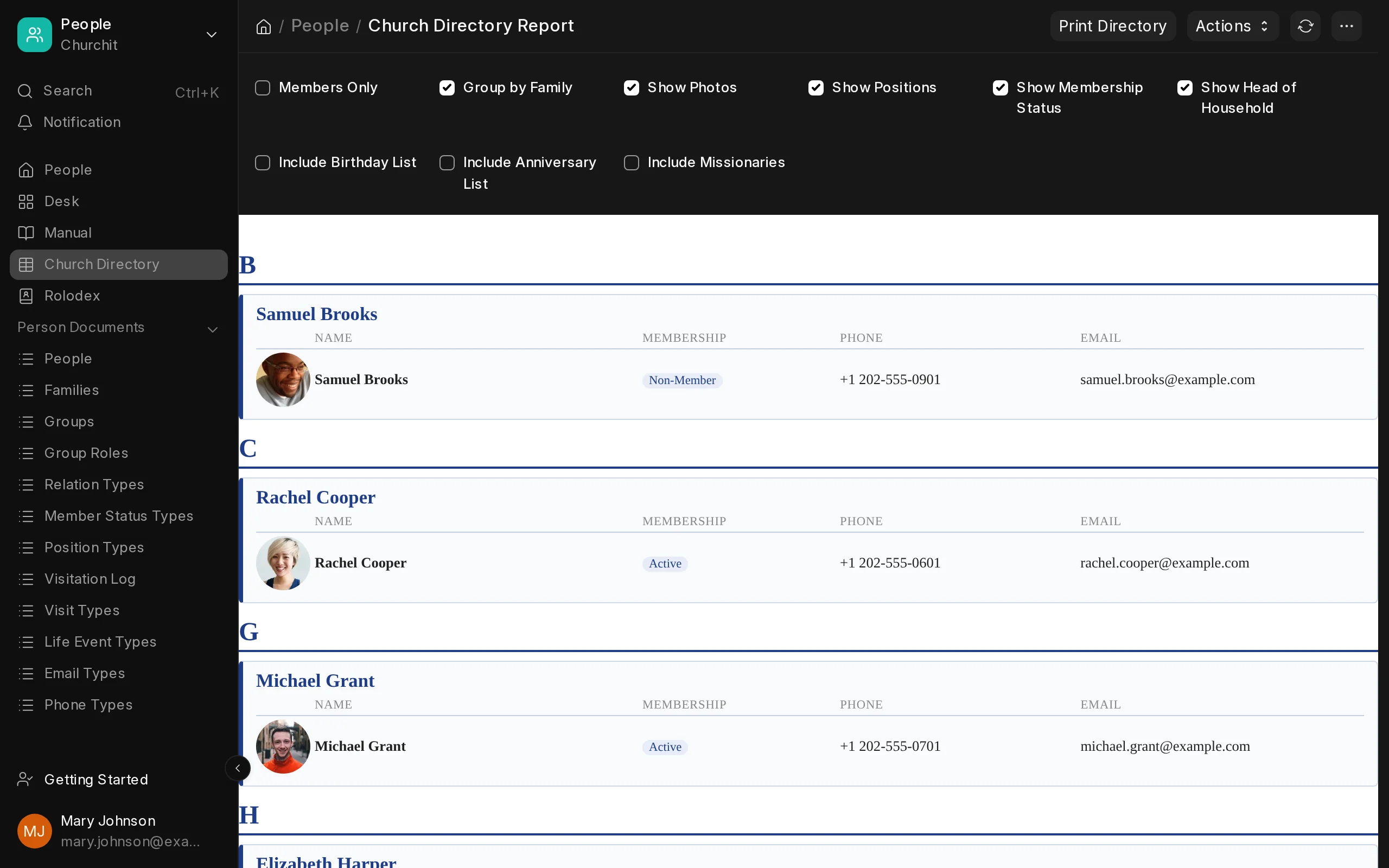Select Rolodex contact icon
This screenshot has height=868, width=1389.
tap(26, 296)
